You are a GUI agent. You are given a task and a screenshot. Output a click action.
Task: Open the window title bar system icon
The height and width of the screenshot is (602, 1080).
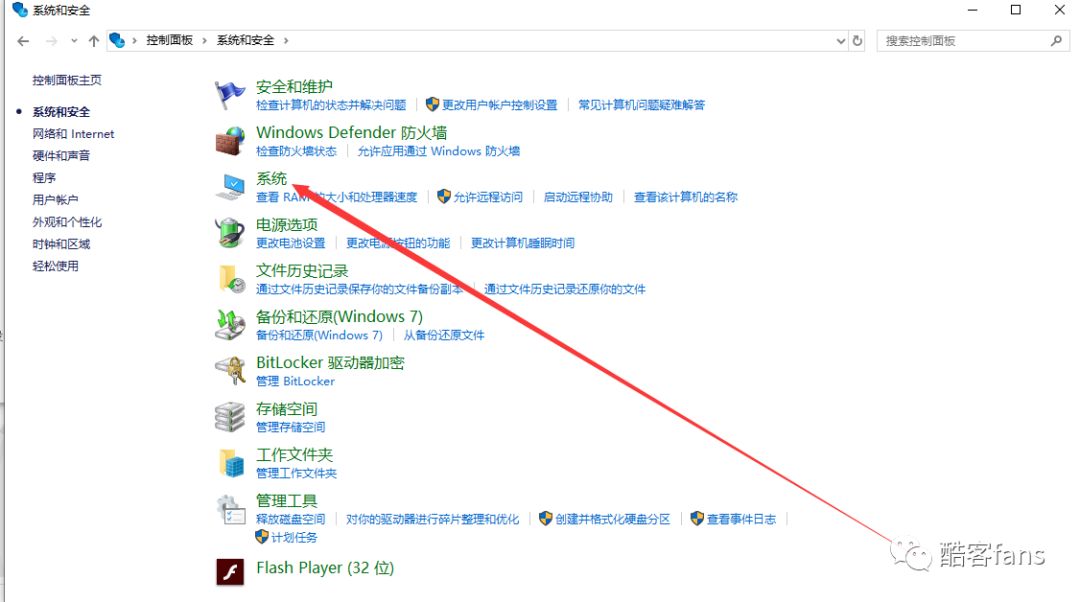pyautogui.click(x=20, y=10)
